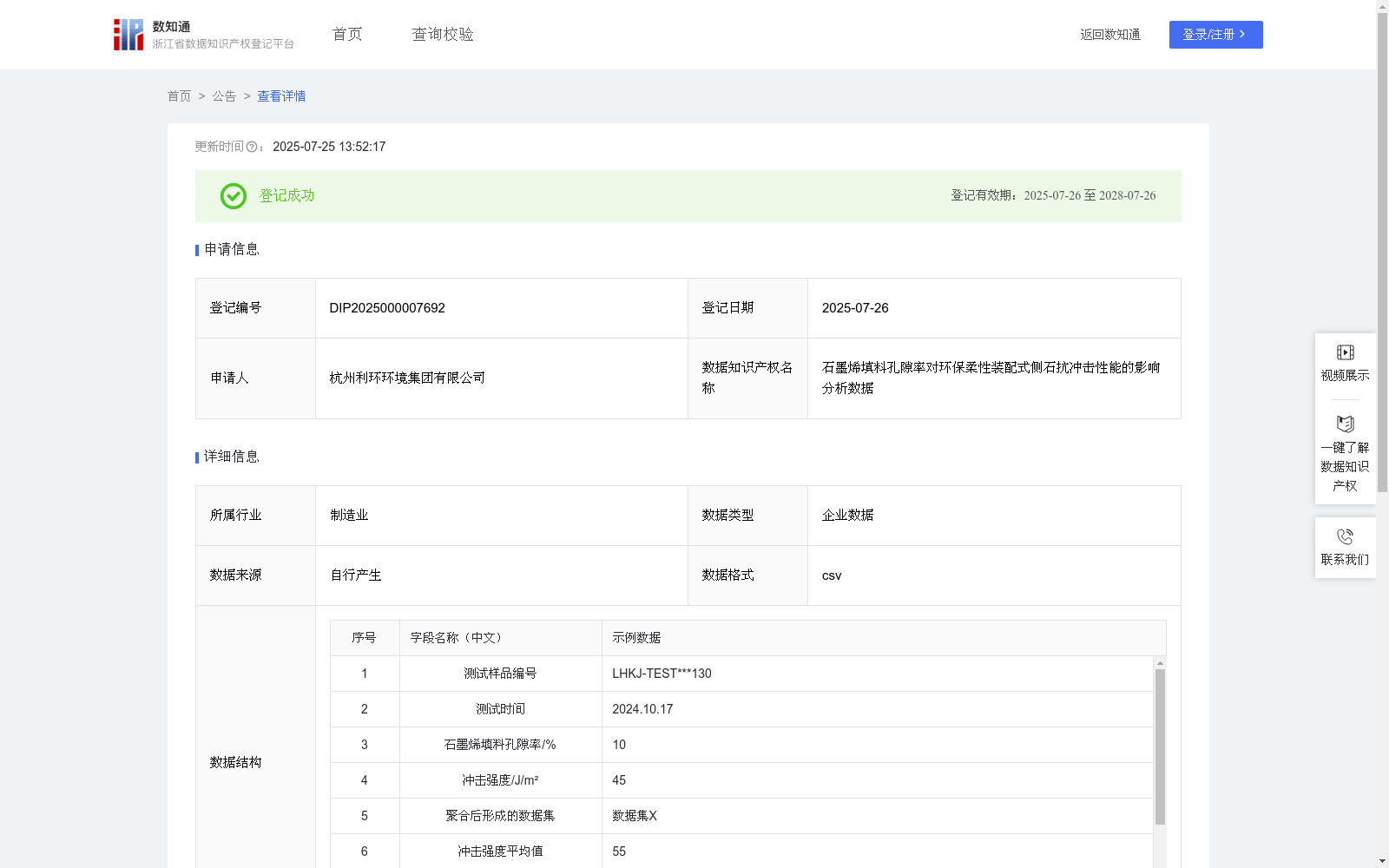
Task: Click the page vertical scrollbar thumb
Action: tap(1382, 252)
